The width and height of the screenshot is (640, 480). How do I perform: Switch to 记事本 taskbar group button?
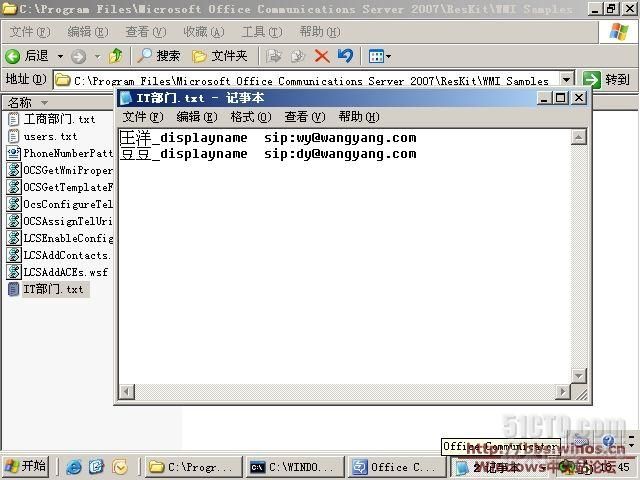500,467
